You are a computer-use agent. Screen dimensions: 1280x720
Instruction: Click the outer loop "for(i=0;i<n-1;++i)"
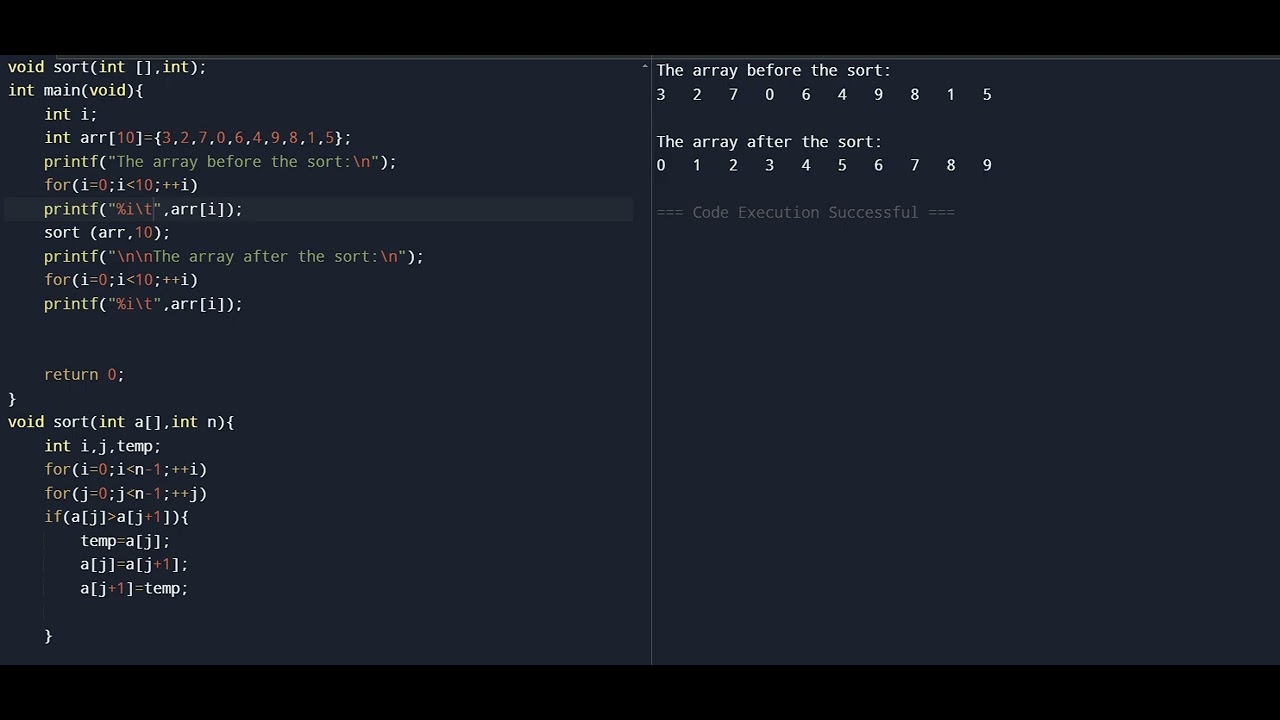[x=125, y=469]
